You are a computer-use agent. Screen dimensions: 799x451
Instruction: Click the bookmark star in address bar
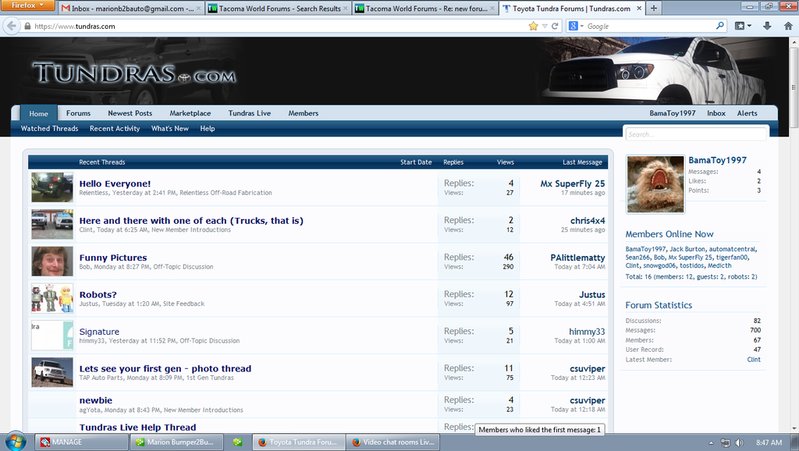click(533, 26)
